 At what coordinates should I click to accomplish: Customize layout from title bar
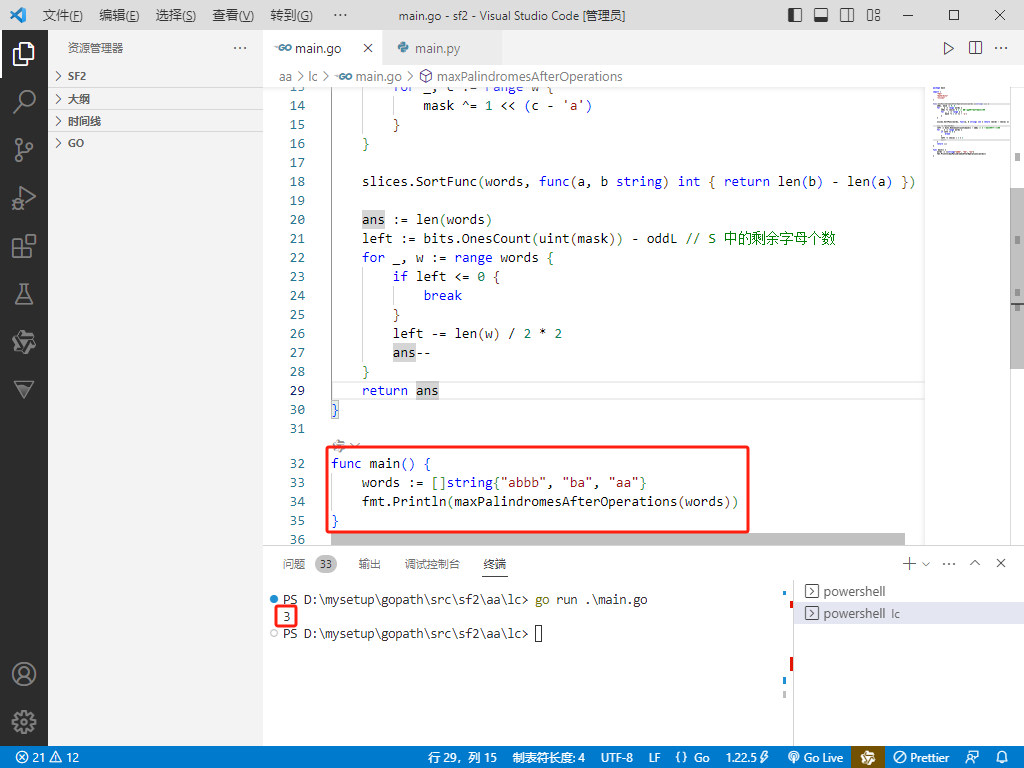873,15
